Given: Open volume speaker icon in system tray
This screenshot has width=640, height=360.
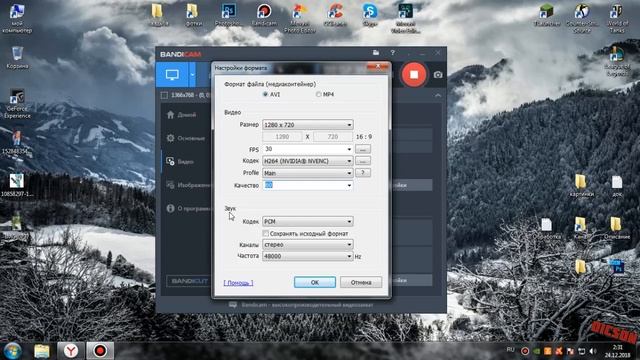Looking at the screenshot, I should (593, 351).
